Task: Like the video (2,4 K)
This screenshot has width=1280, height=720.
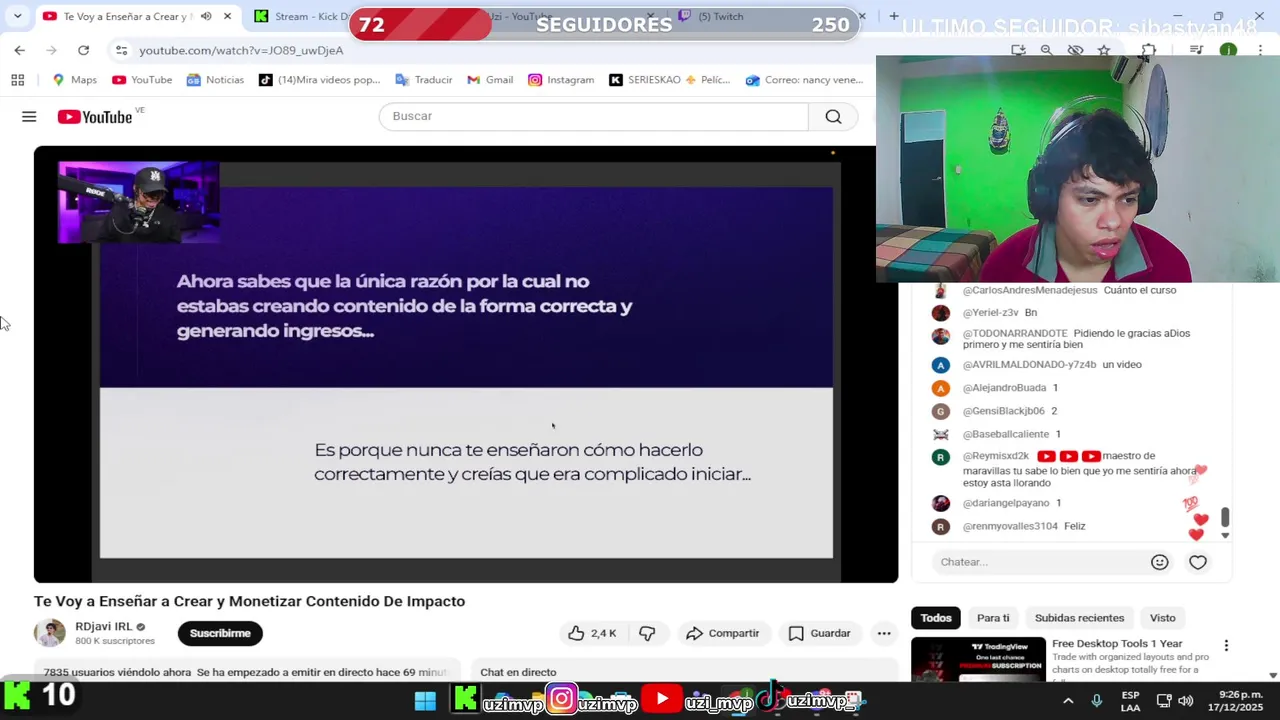Action: point(592,633)
